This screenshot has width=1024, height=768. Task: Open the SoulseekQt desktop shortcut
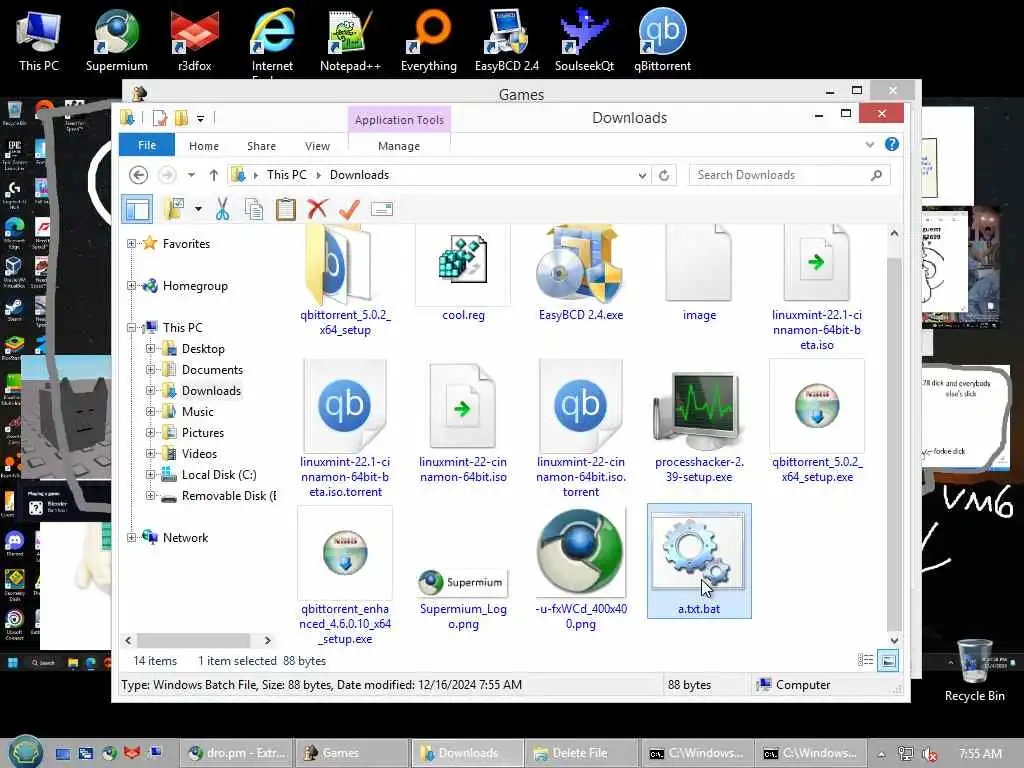coord(584,39)
